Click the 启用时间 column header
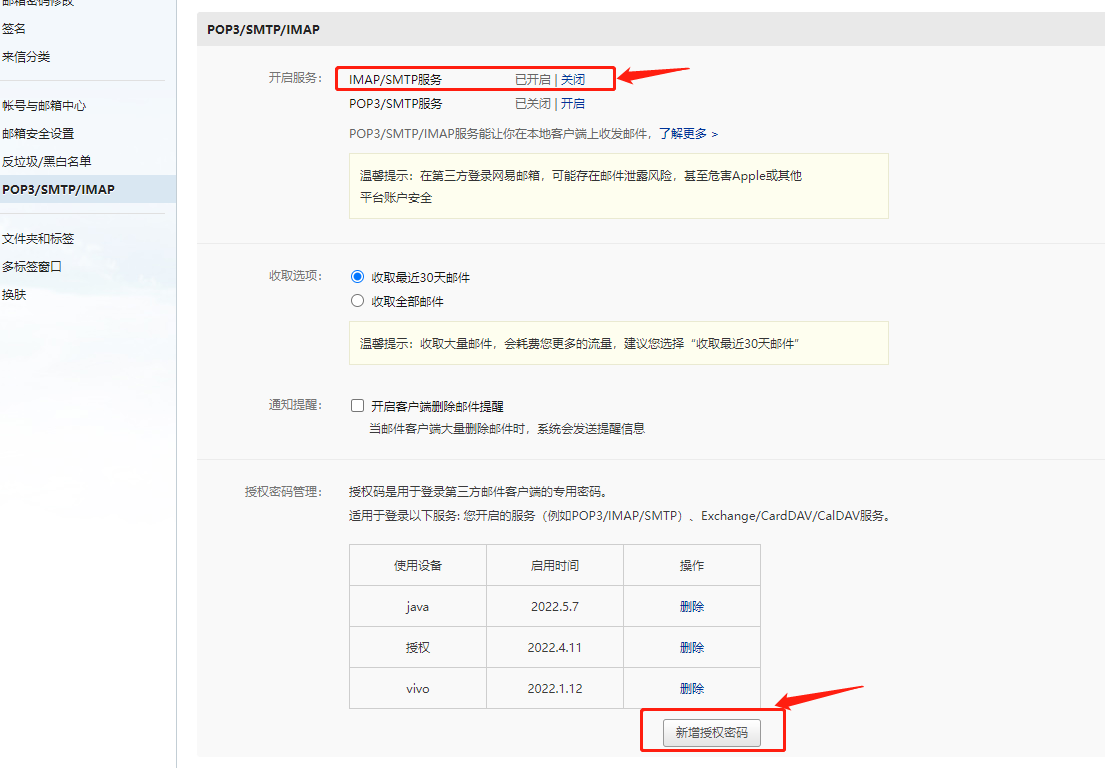This screenshot has height=768, width=1105. coord(555,566)
